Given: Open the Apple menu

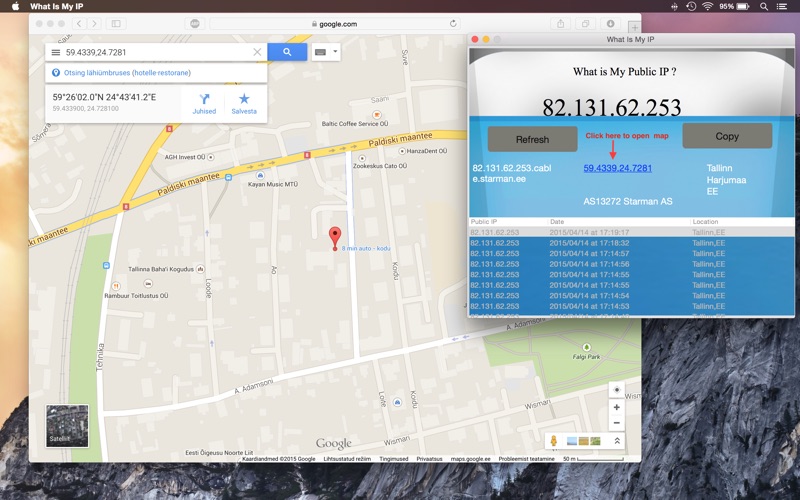Looking at the screenshot, I should click(x=15, y=6).
